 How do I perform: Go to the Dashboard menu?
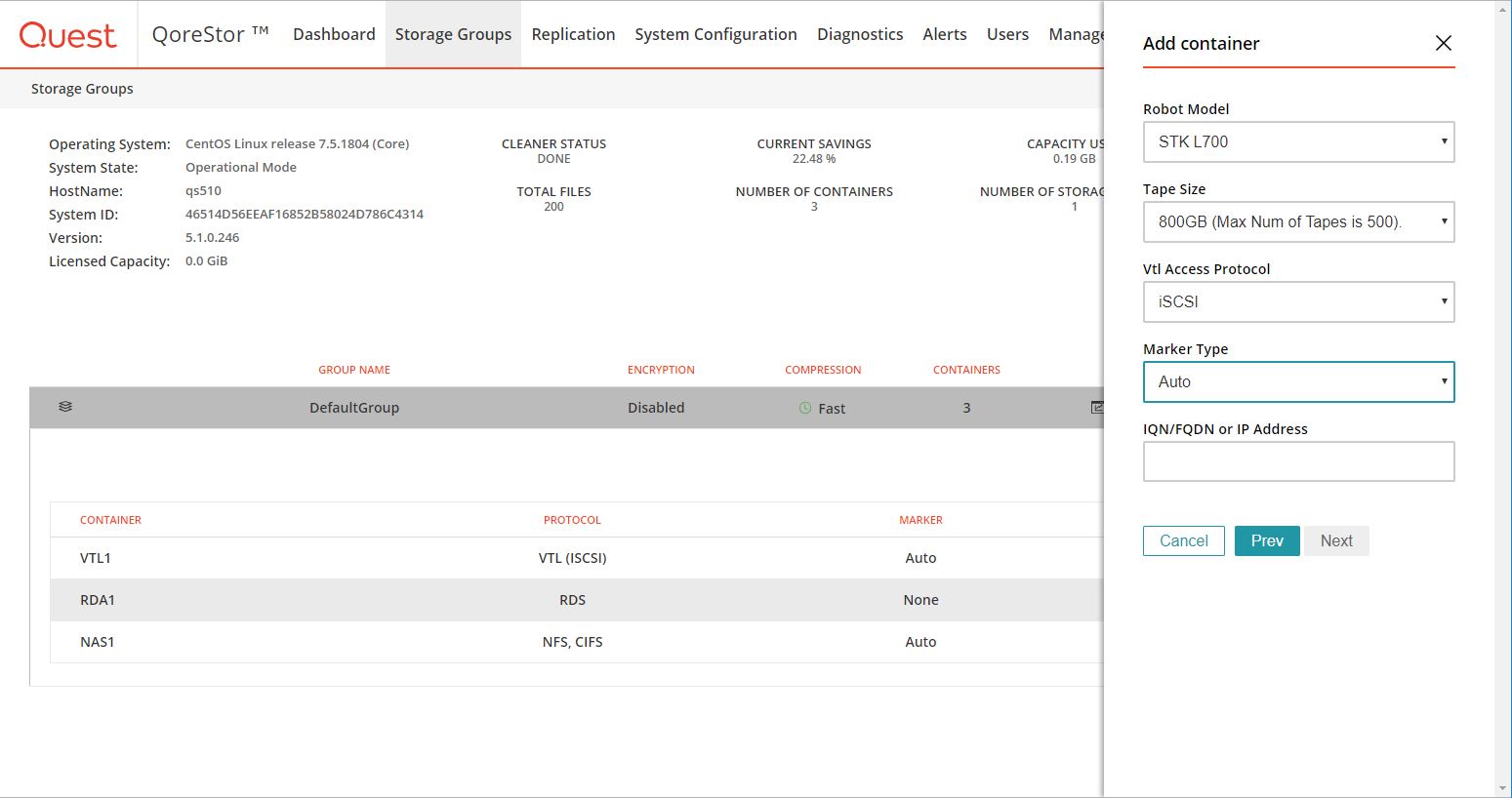tap(334, 34)
